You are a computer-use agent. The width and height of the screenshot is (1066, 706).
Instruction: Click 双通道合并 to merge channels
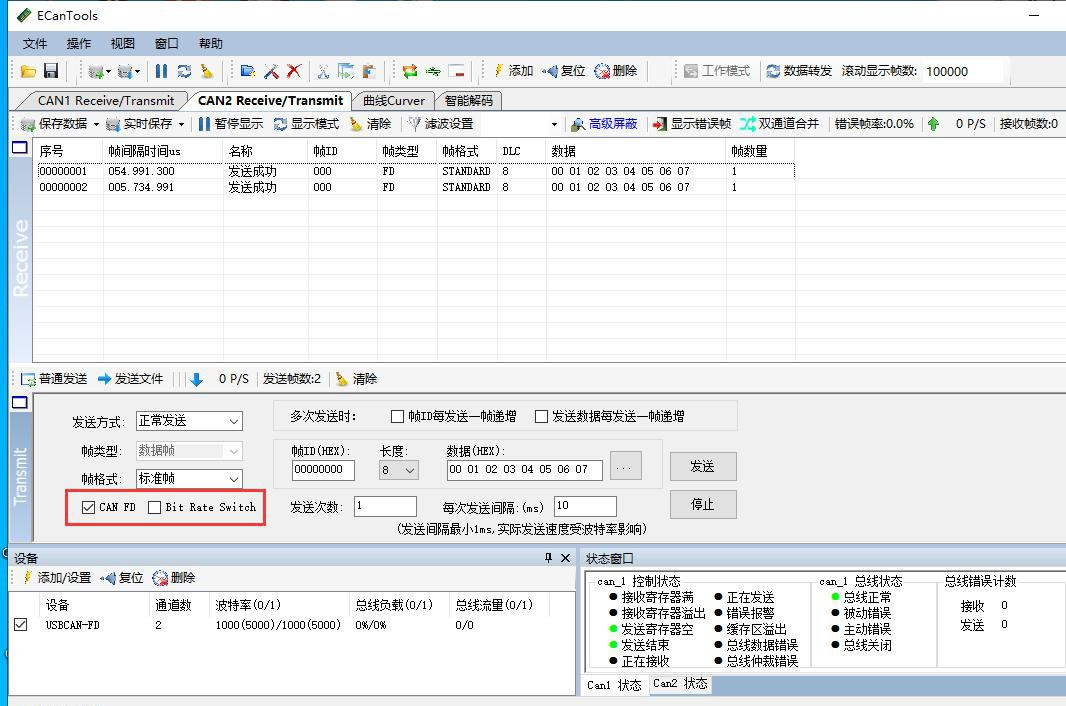point(779,124)
